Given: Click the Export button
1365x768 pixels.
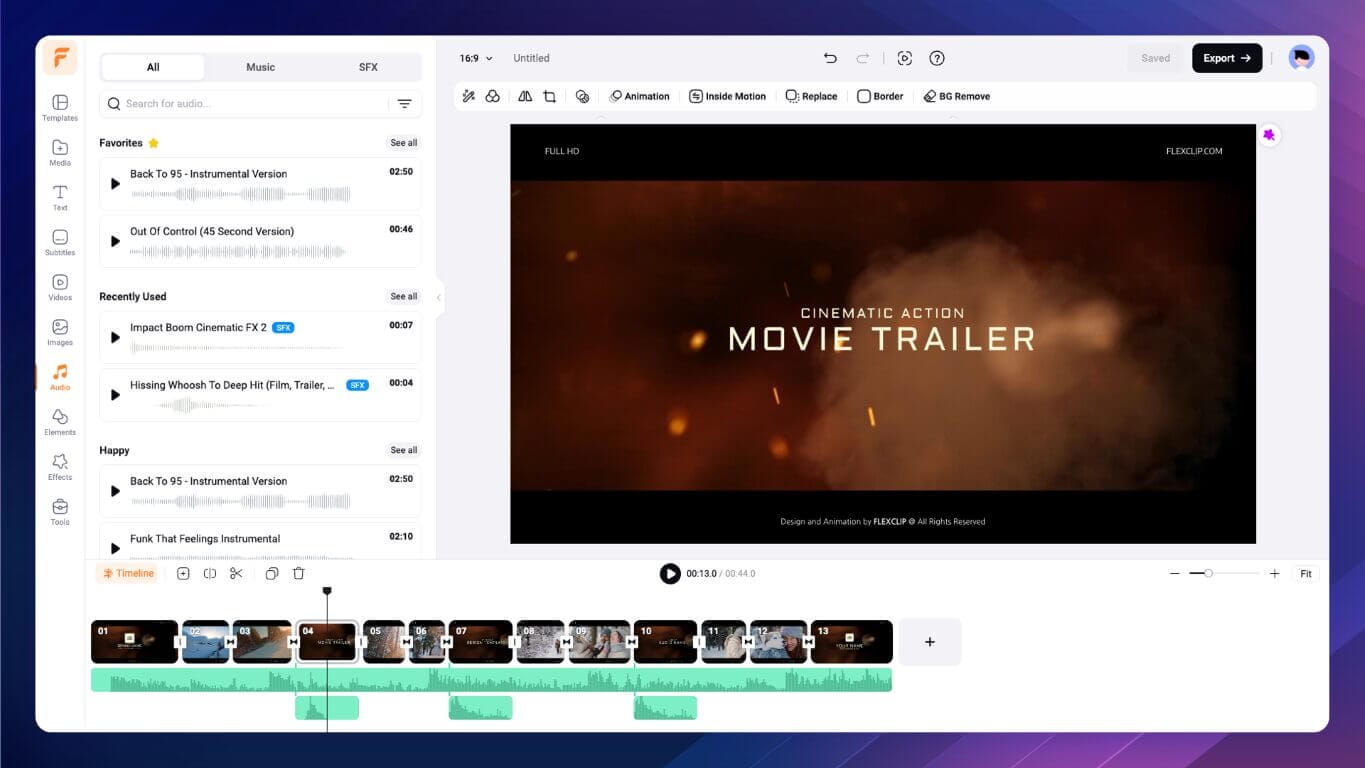Looking at the screenshot, I should pos(1226,58).
